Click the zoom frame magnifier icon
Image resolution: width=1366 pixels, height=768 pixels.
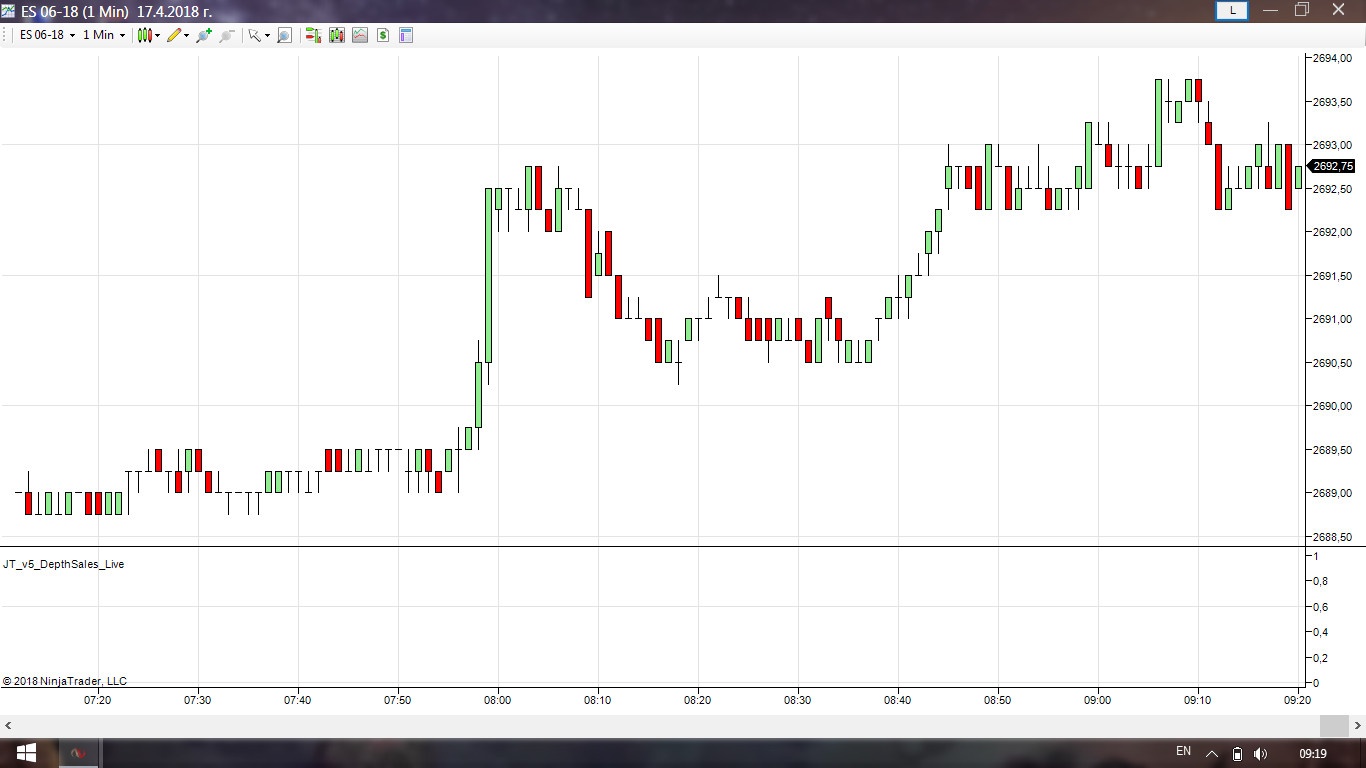pos(284,35)
